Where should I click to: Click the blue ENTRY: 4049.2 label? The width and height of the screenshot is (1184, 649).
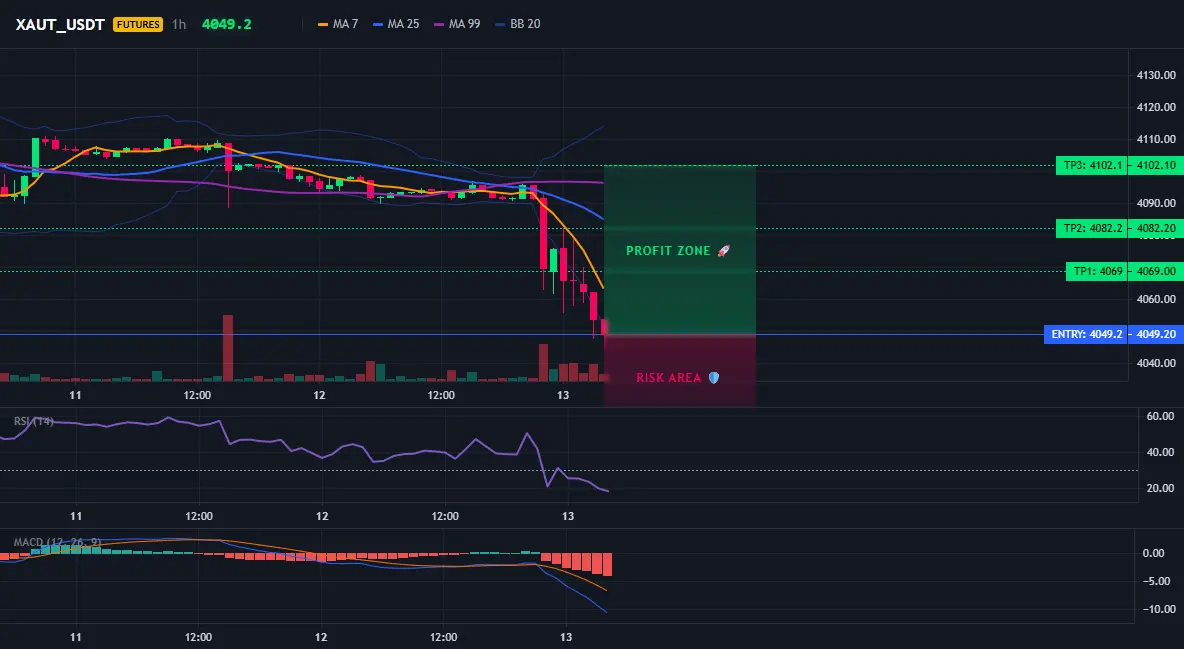click(1085, 334)
